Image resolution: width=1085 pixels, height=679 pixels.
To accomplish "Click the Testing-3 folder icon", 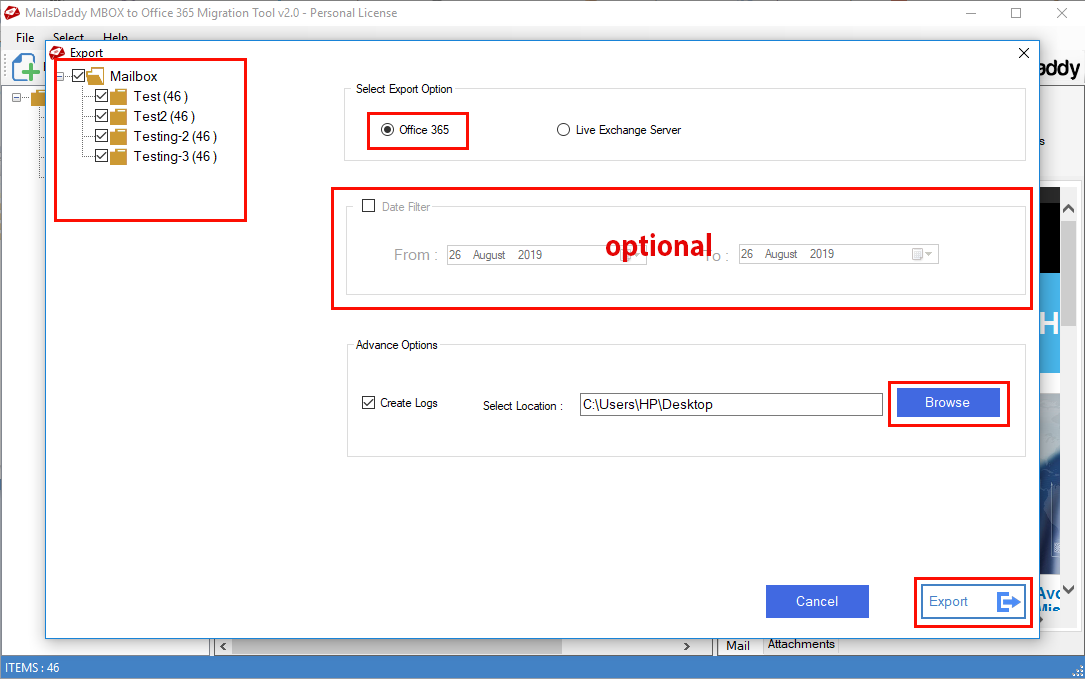I will pos(119,156).
